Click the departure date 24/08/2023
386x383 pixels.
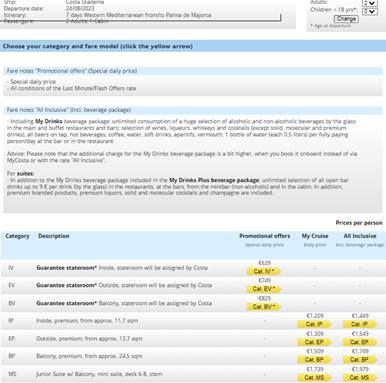click(80, 8)
